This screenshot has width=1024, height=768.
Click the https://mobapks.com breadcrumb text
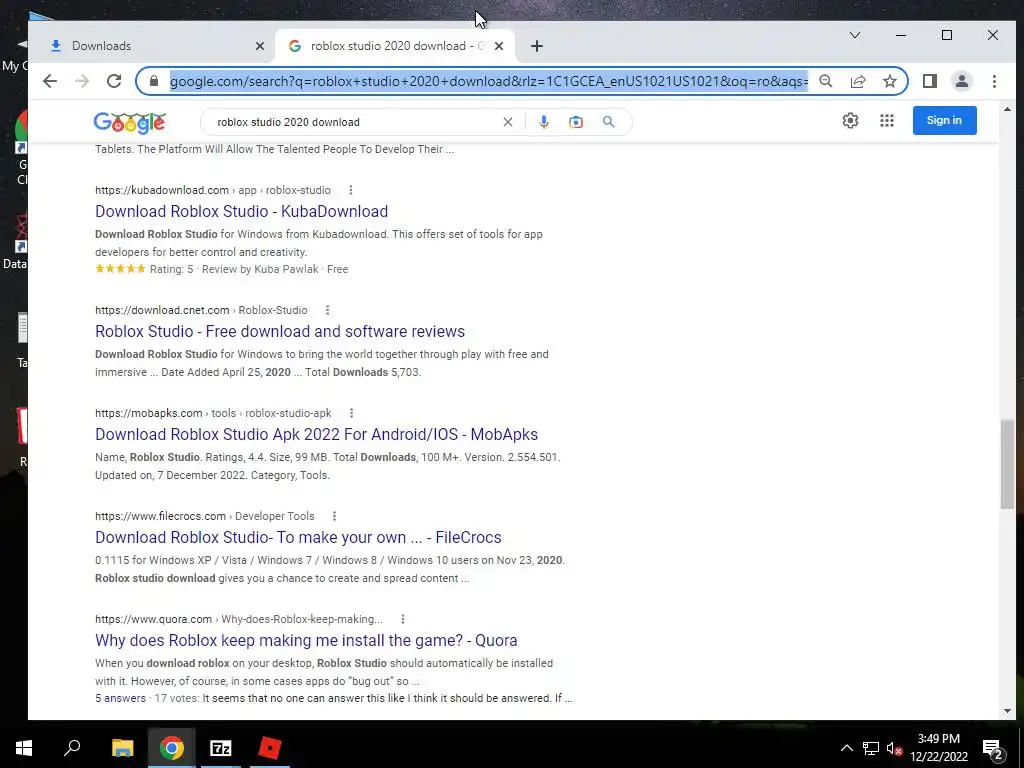(x=149, y=413)
